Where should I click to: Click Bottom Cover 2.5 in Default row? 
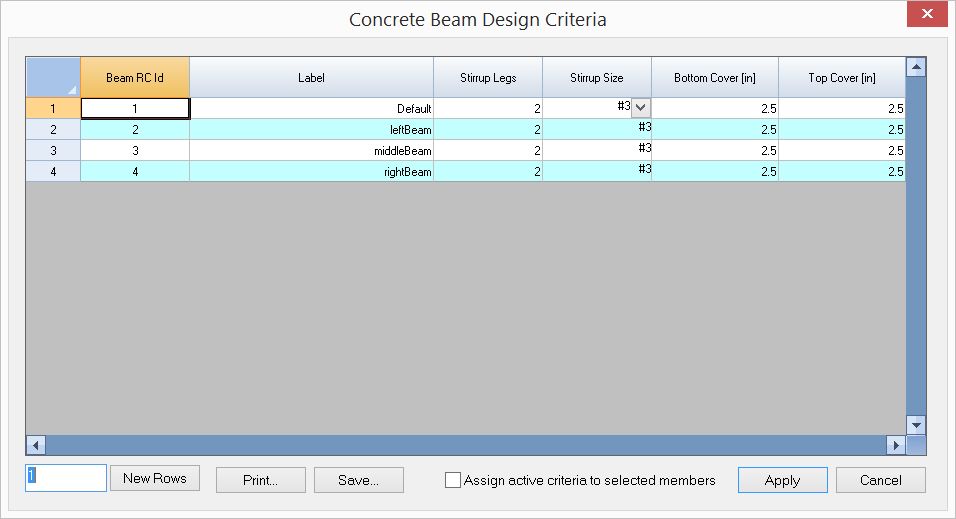point(715,109)
